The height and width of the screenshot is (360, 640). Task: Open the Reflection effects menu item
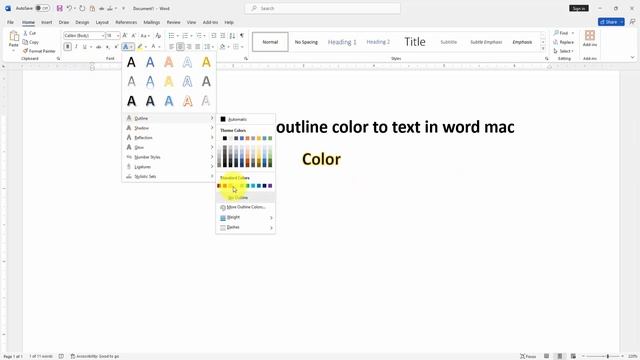(x=169, y=138)
